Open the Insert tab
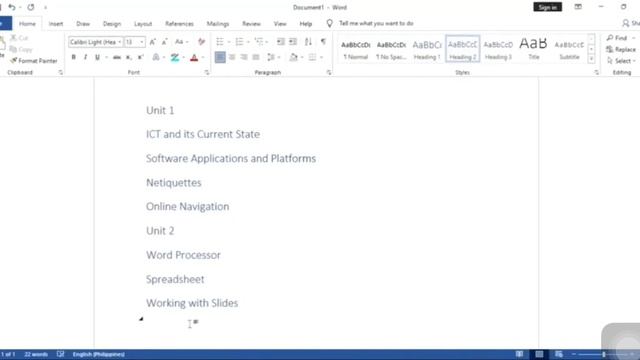This screenshot has width=640, height=360. pos(56,24)
